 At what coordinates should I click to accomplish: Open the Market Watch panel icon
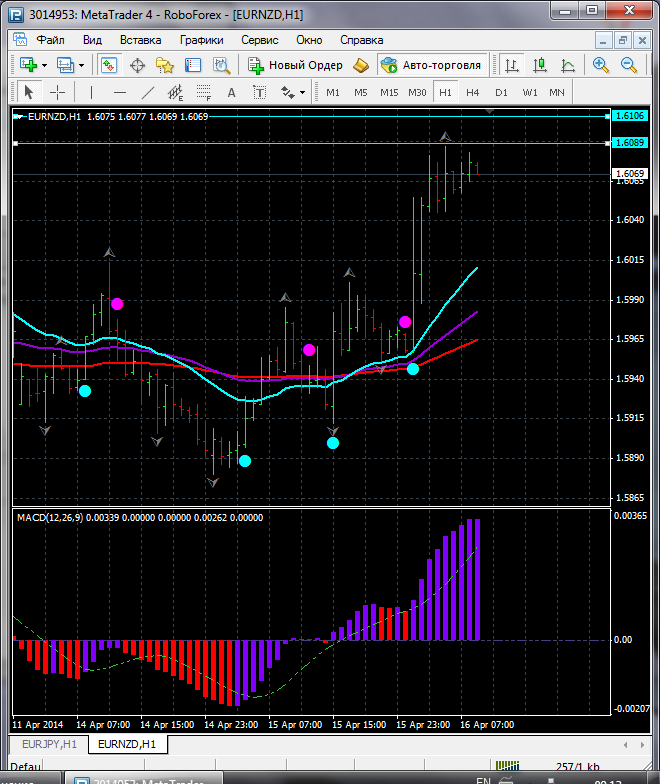click(108, 65)
